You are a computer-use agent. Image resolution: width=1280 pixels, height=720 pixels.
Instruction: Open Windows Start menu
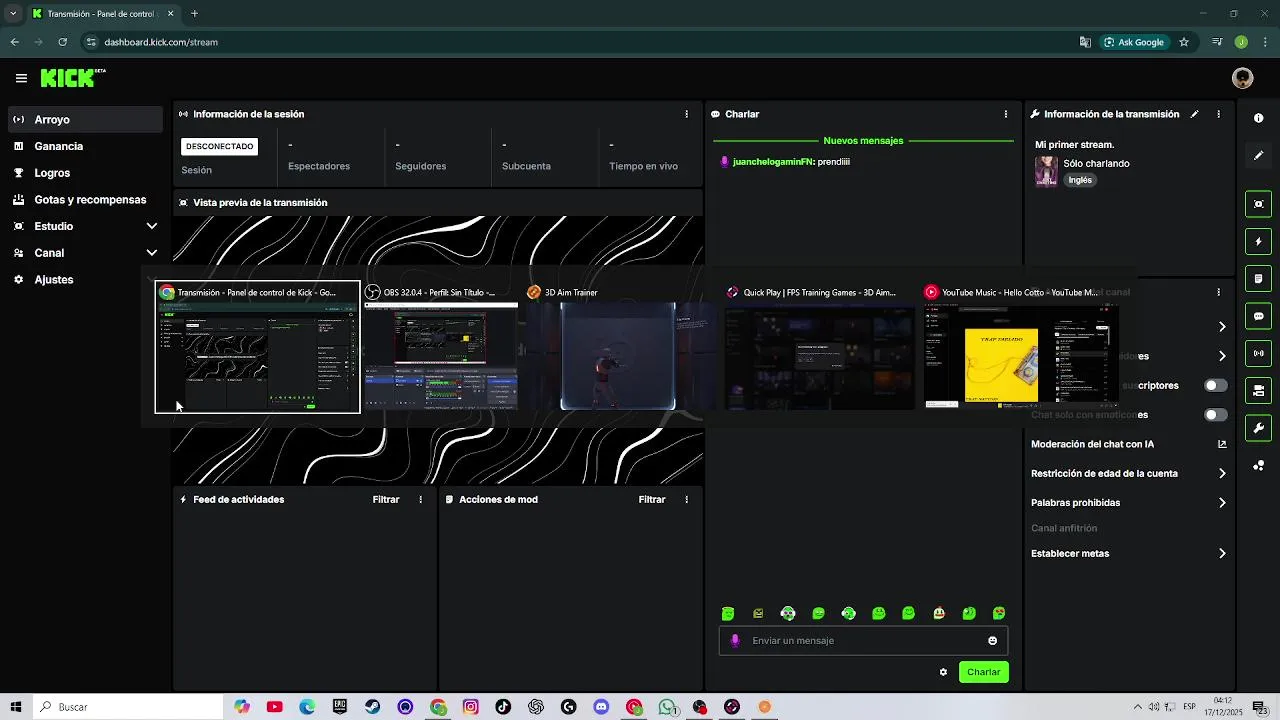(15, 707)
